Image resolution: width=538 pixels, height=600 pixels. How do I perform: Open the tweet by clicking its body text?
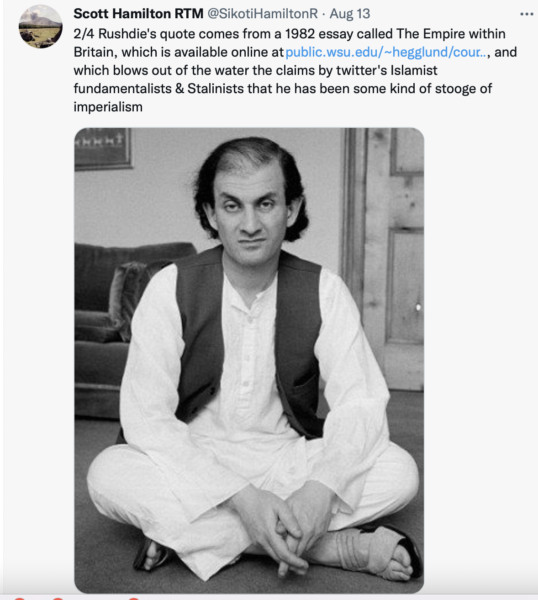click(x=295, y=70)
